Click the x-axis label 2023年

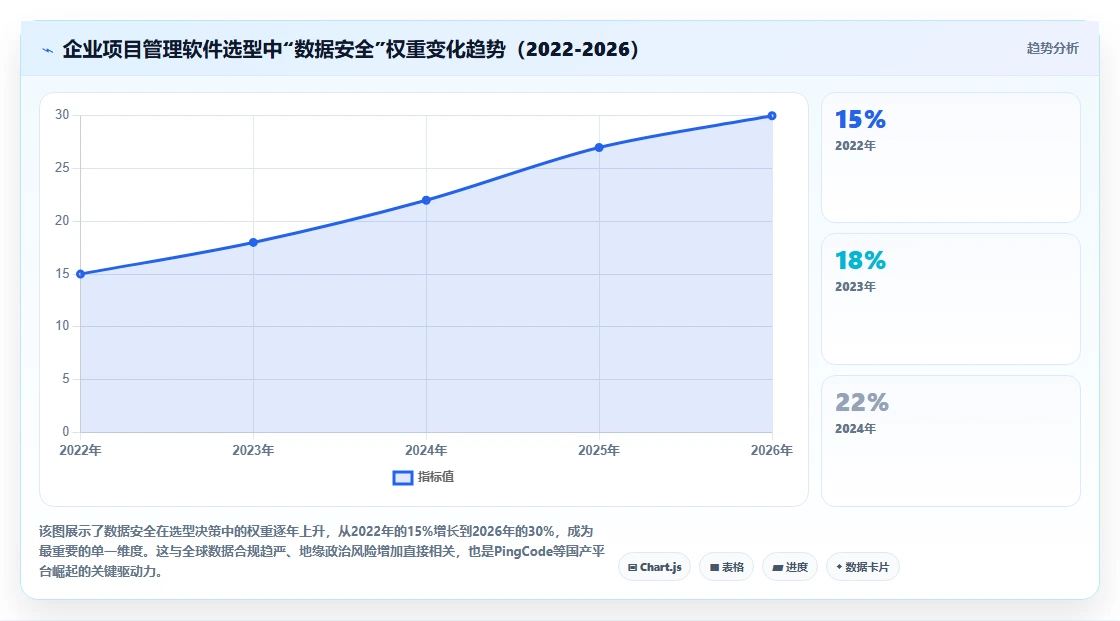253,450
